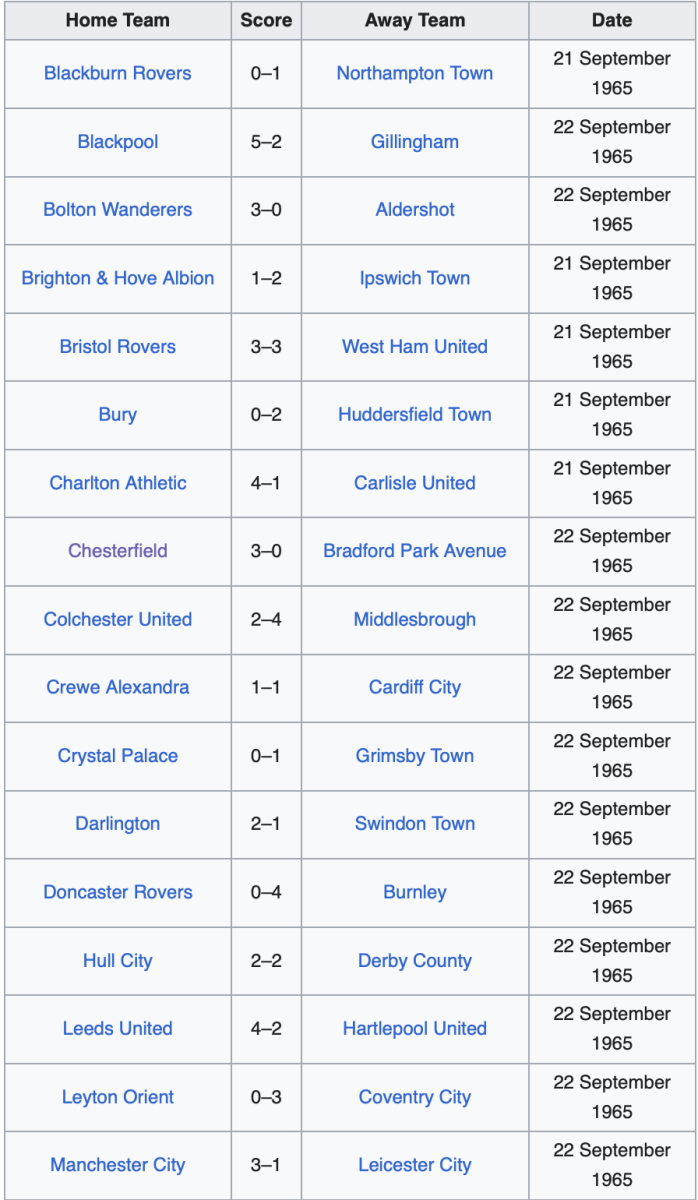Click the West Ham United link
The image size is (698, 1200).
414,347
